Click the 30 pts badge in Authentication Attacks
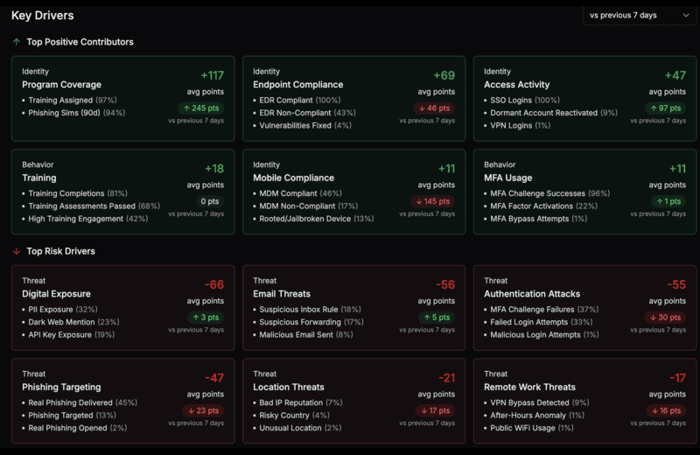The image size is (700, 455). [666, 317]
